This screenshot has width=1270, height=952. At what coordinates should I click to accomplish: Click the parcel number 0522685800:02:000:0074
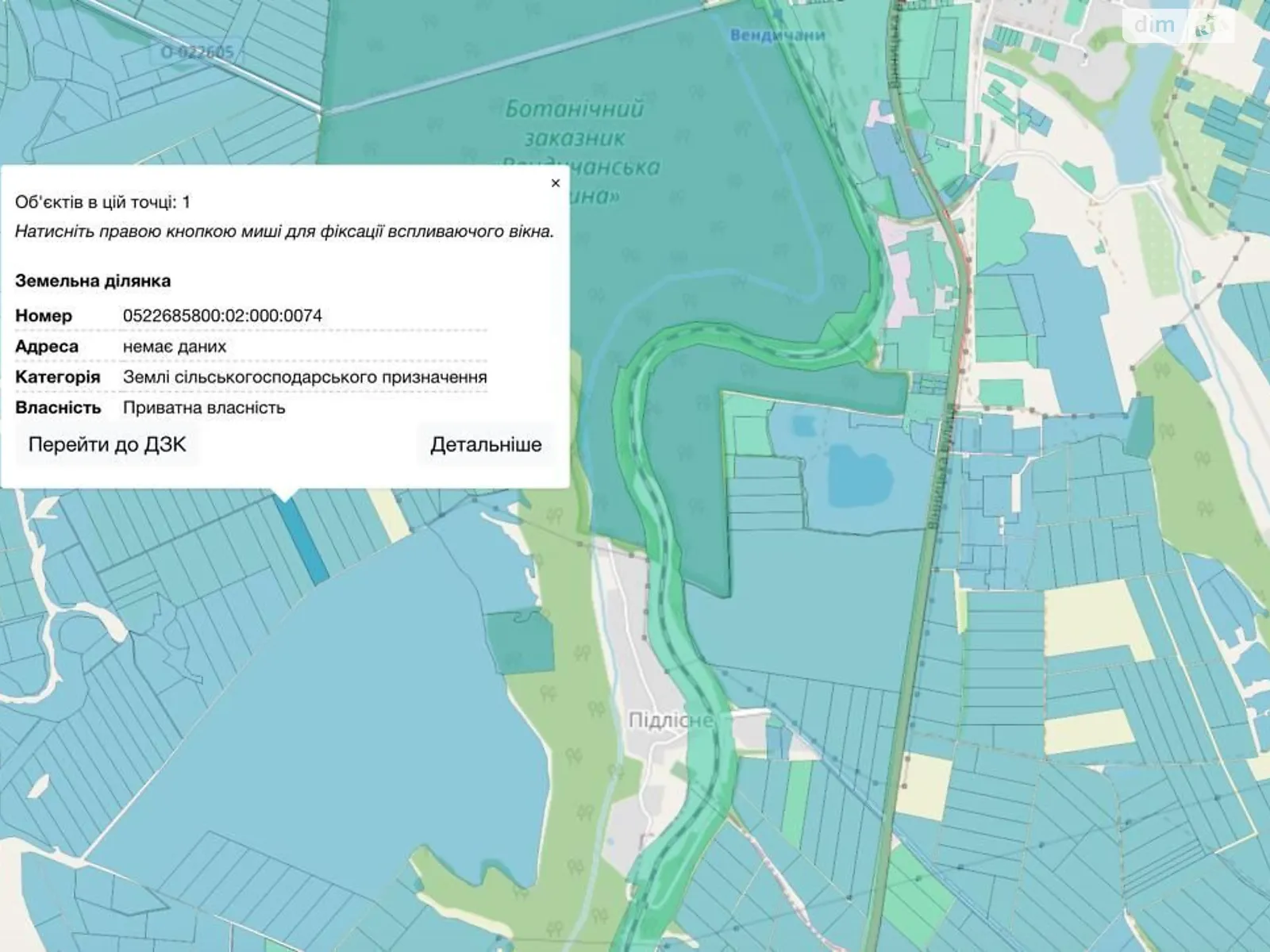222,316
